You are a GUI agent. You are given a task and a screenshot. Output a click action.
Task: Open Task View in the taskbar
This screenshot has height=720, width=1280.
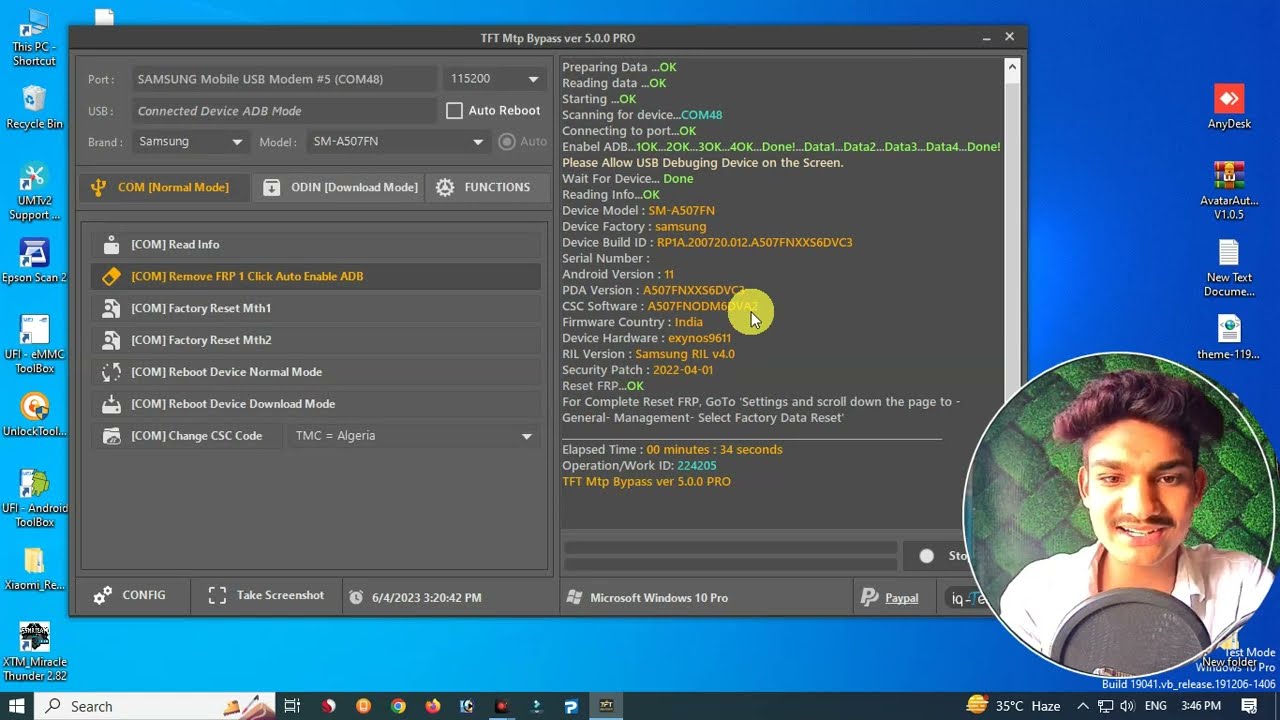(292, 706)
